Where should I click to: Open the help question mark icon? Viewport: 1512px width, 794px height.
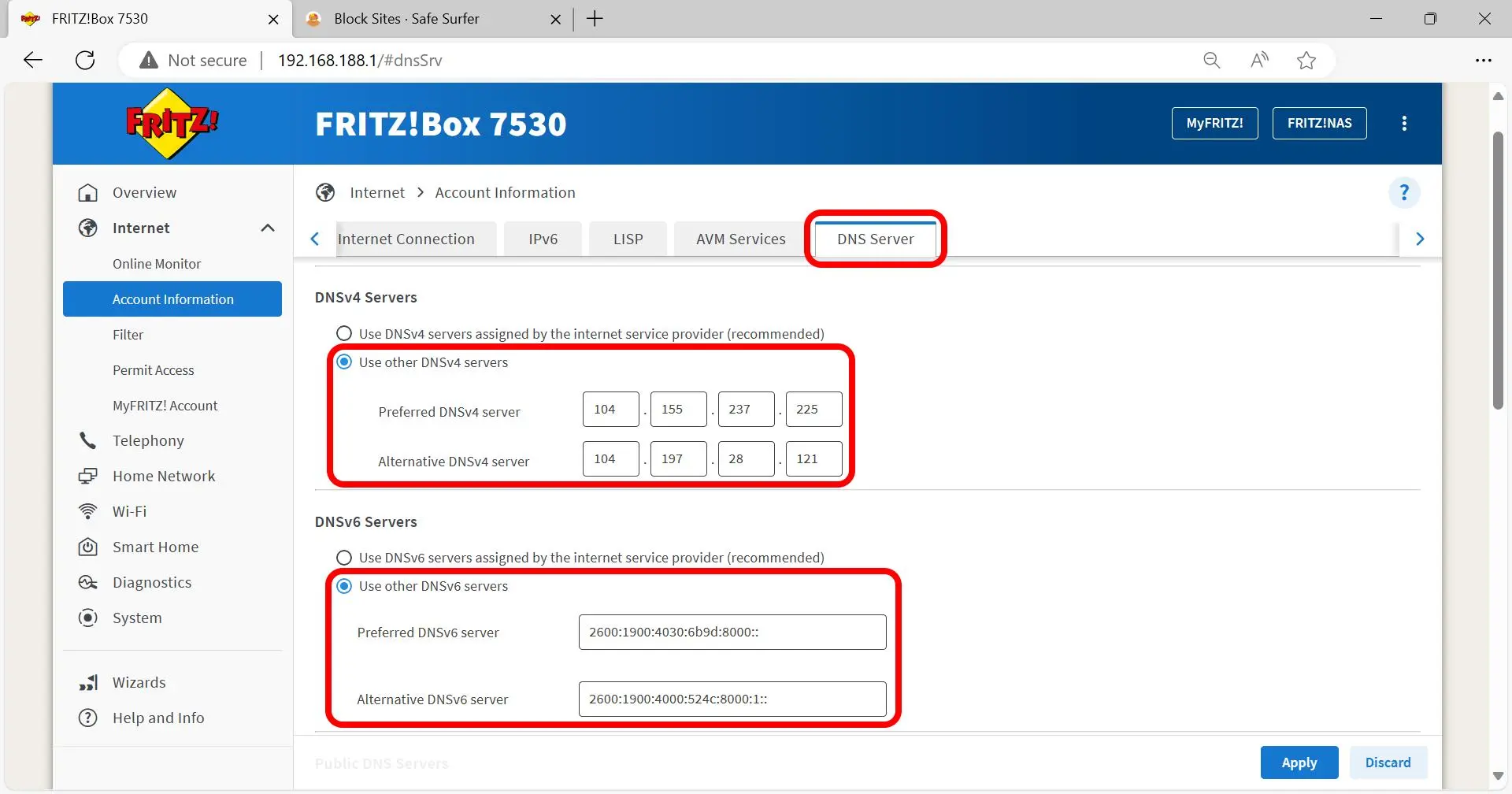click(x=1404, y=193)
